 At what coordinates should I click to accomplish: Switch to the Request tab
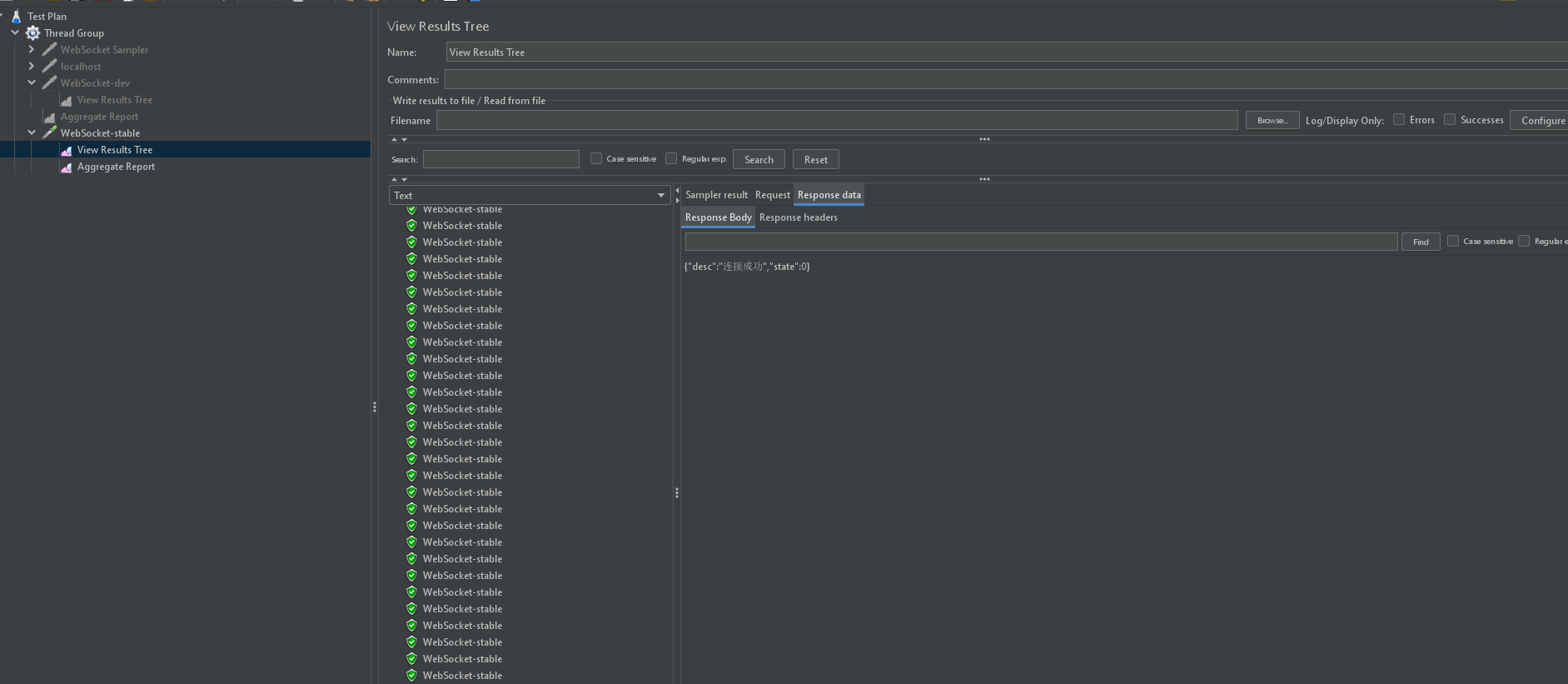click(773, 195)
